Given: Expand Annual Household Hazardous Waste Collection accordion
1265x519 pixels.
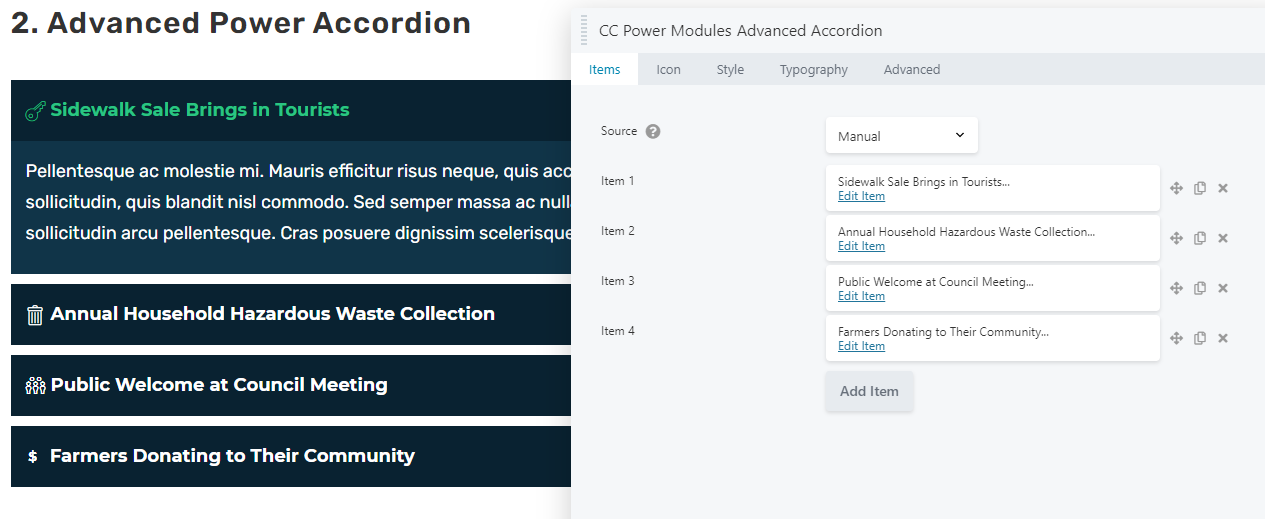Looking at the screenshot, I should [291, 314].
